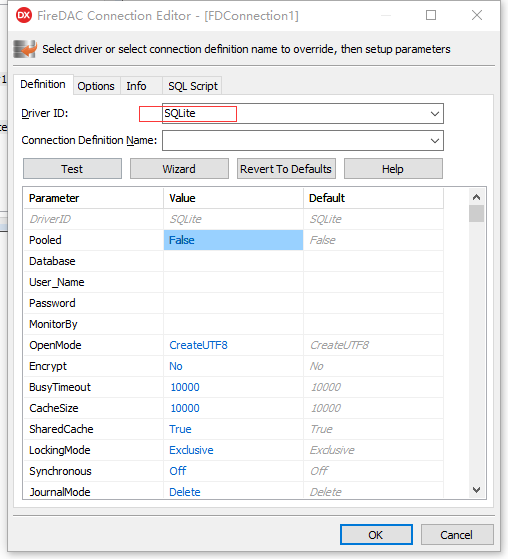
Task: Click the MonitorBy value cell
Action: (234, 324)
